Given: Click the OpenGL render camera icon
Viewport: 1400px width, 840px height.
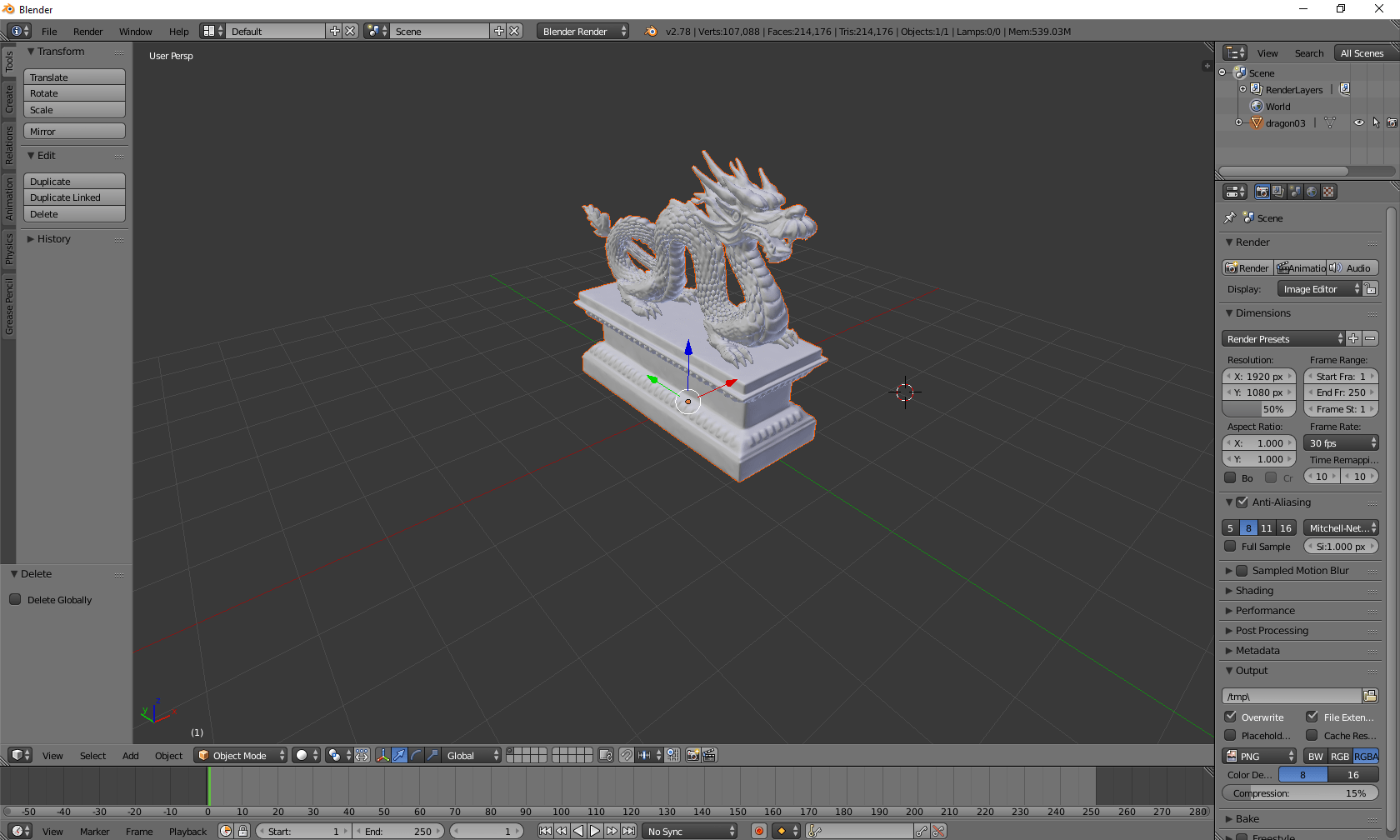Looking at the screenshot, I should click(692, 755).
